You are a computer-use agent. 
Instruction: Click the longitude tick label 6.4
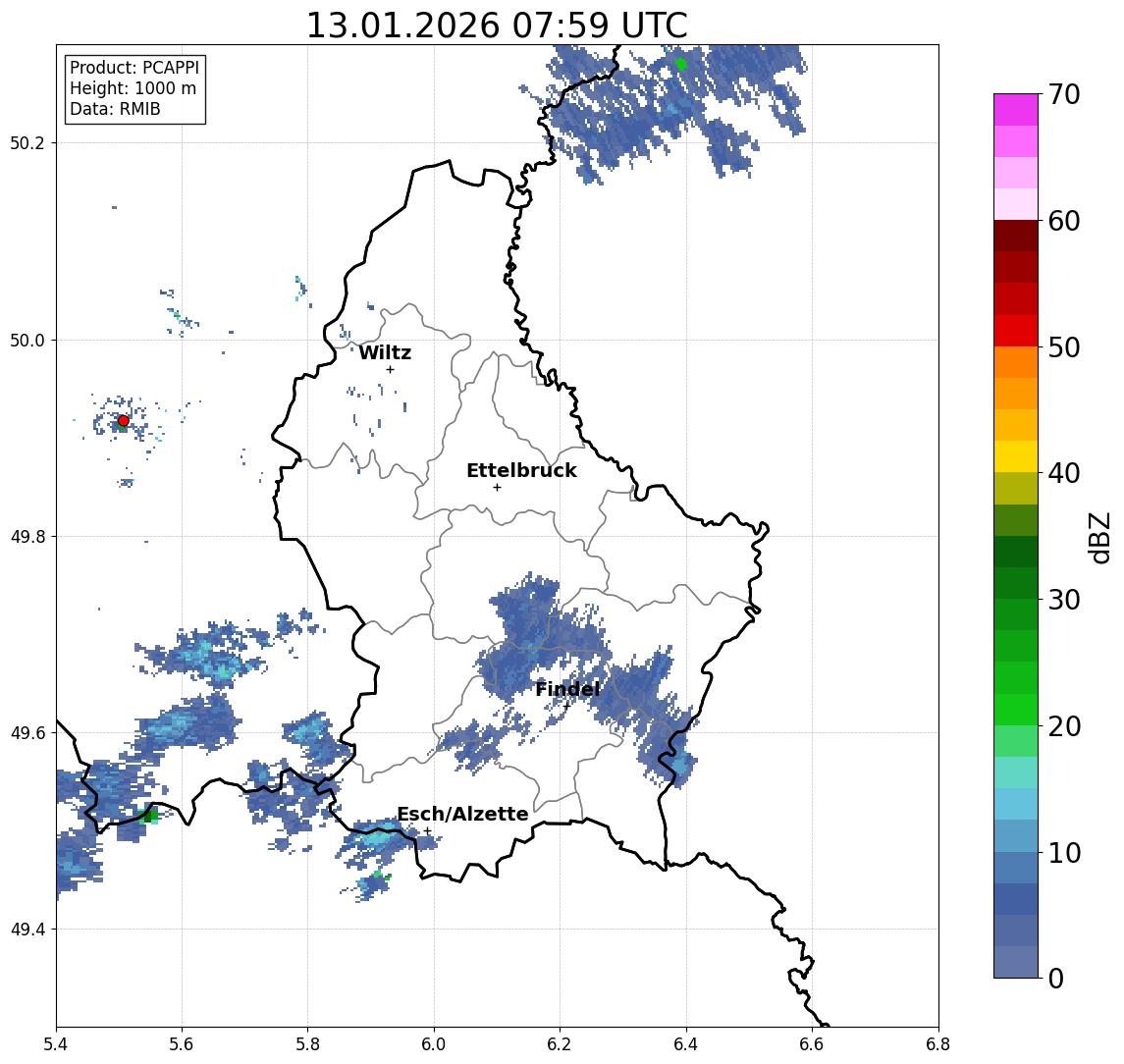pos(686,1044)
